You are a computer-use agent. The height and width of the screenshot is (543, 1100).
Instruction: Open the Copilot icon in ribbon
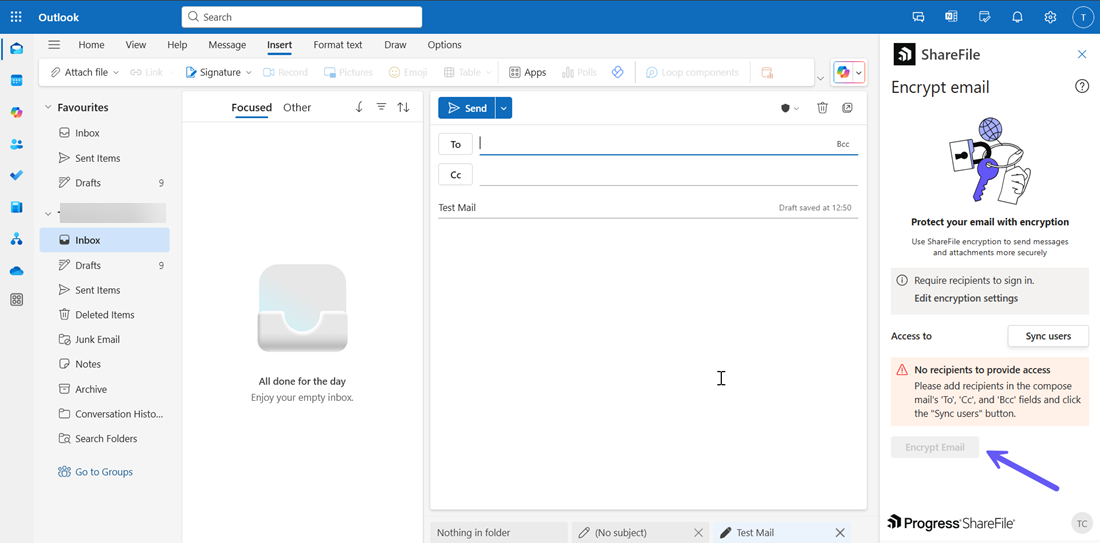coord(844,73)
